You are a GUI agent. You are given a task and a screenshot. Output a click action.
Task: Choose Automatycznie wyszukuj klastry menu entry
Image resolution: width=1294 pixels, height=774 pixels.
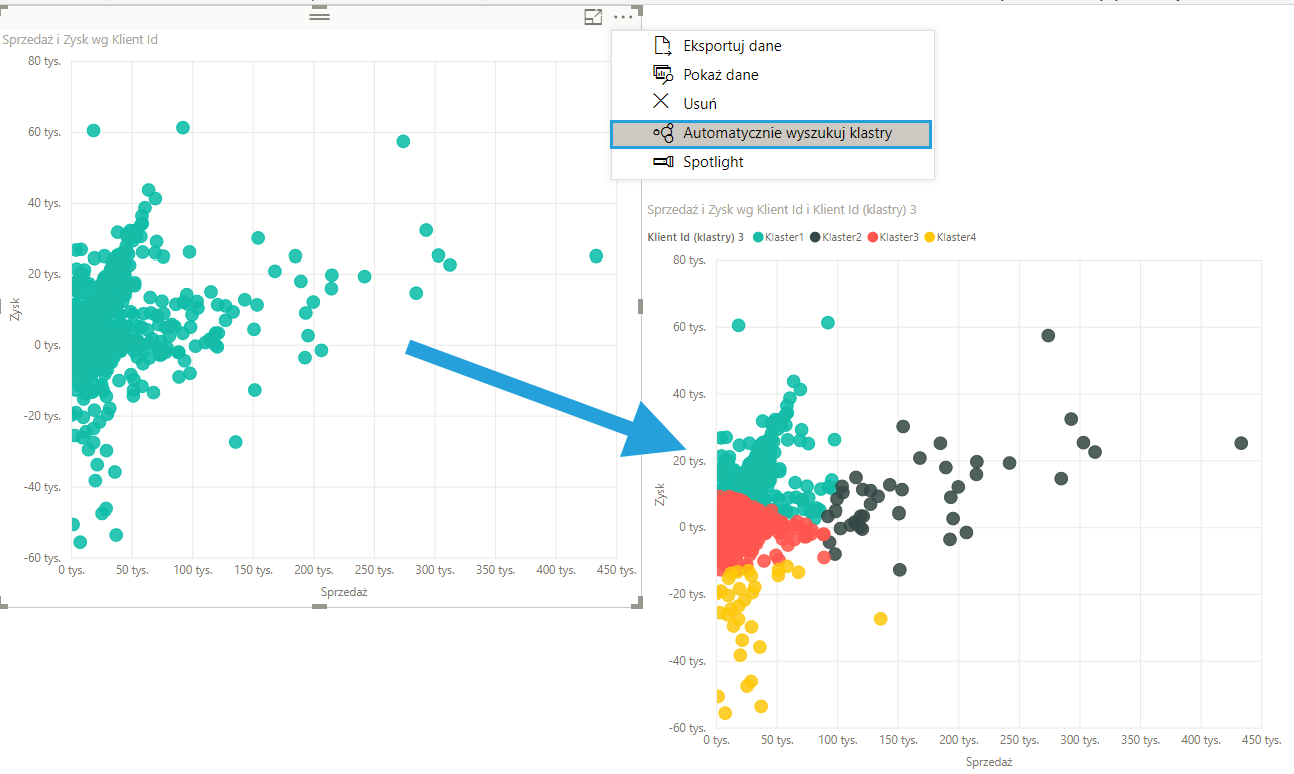(x=786, y=133)
